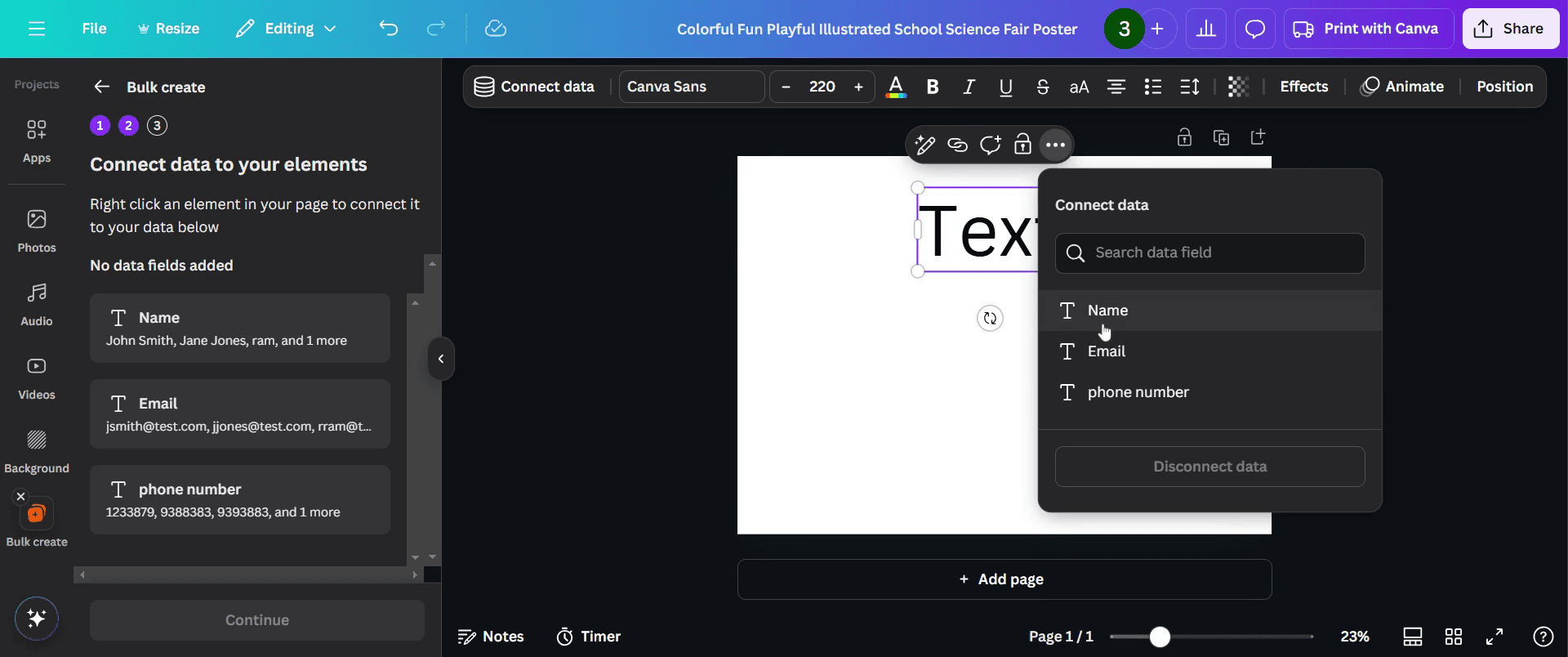This screenshot has height=657, width=1568.
Task: Toggle italic formatting
Action: click(969, 87)
